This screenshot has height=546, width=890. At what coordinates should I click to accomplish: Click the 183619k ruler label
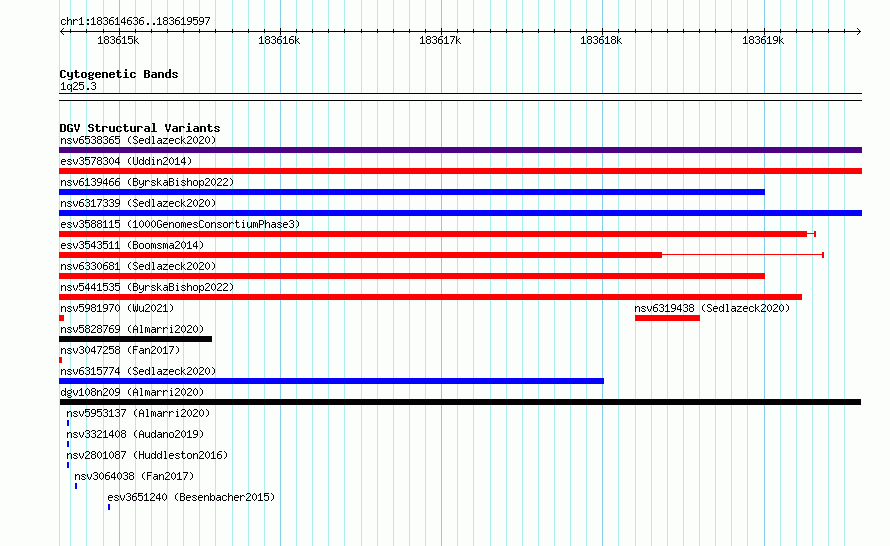[x=763, y=40]
